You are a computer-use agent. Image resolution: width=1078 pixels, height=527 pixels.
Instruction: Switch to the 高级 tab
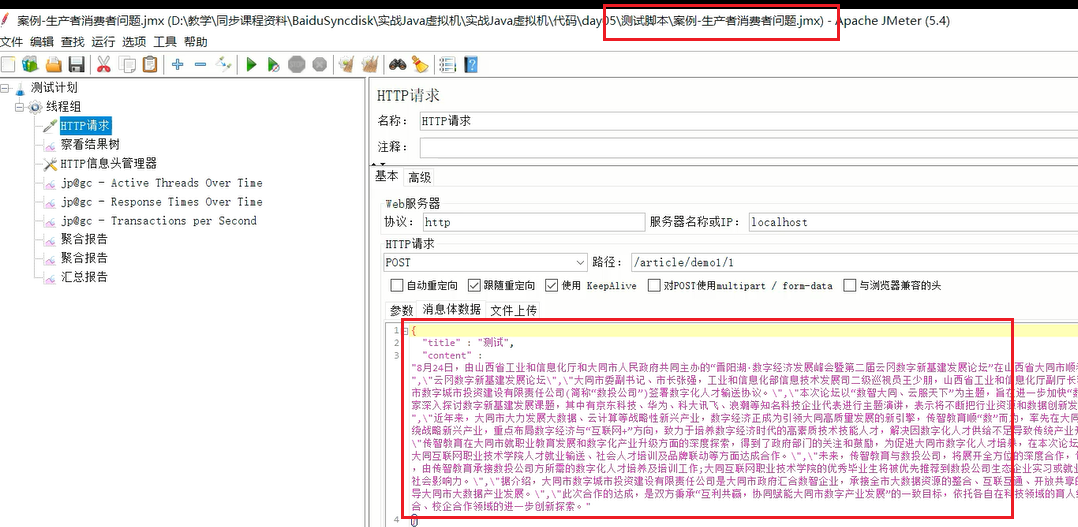pyautogui.click(x=419, y=177)
